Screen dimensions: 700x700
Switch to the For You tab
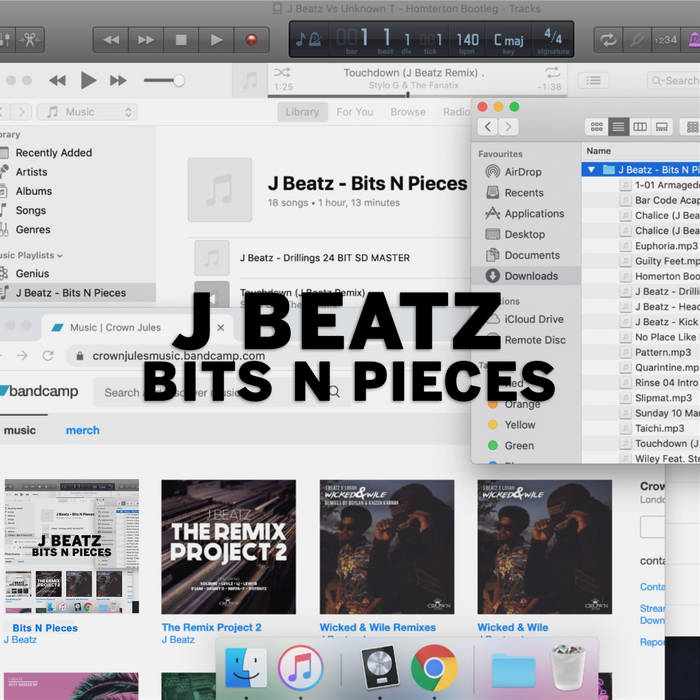(355, 112)
